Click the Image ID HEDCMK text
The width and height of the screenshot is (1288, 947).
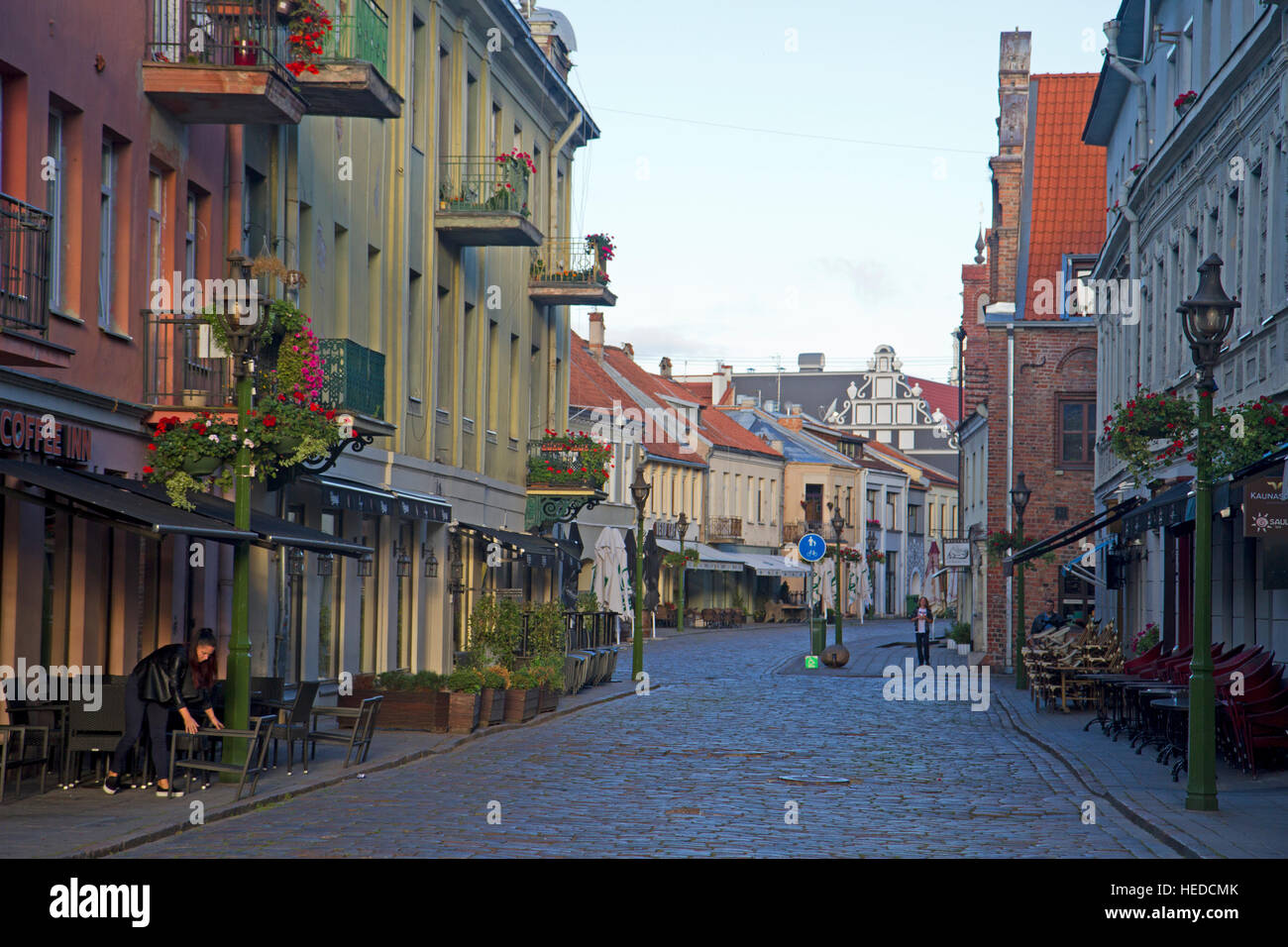click(x=1174, y=890)
